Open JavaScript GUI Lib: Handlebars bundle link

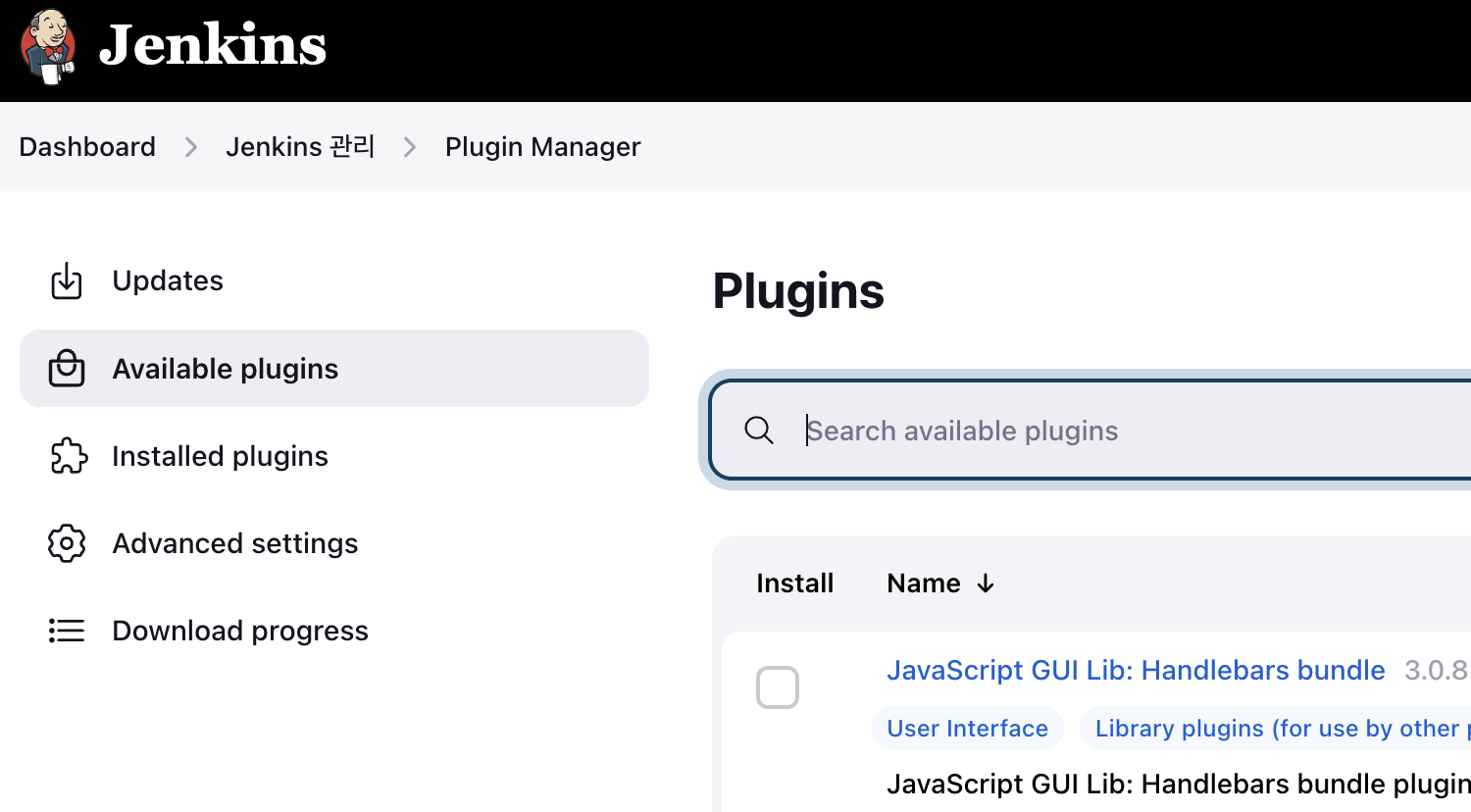click(1136, 670)
